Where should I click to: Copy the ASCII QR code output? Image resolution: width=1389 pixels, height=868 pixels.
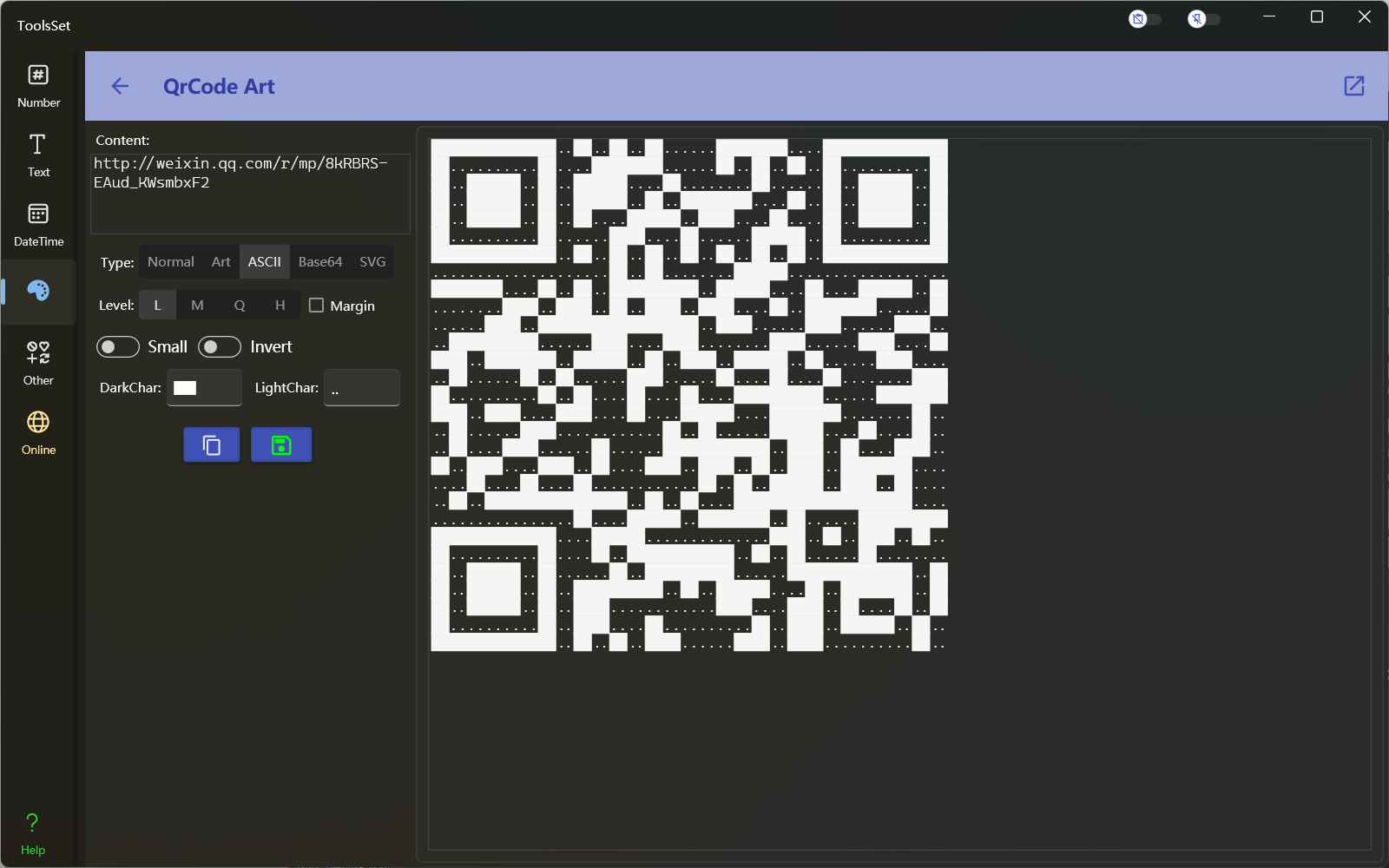pos(212,445)
